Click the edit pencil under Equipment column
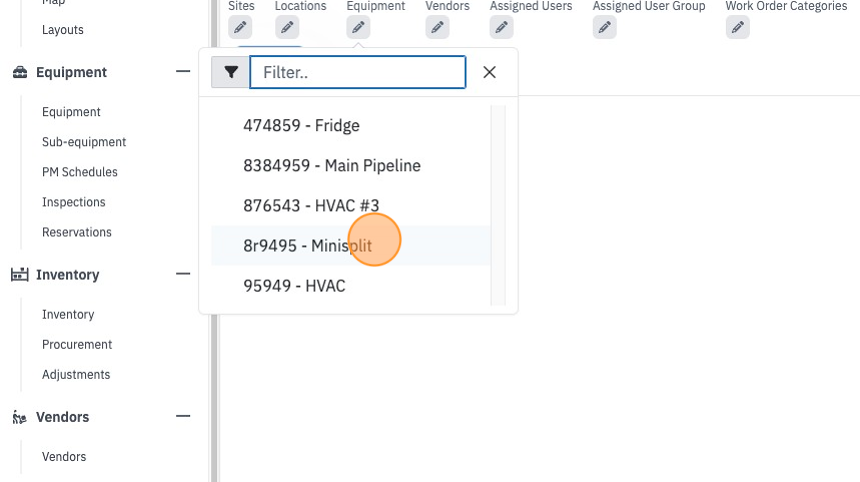The height and width of the screenshot is (482, 860). pos(358,27)
